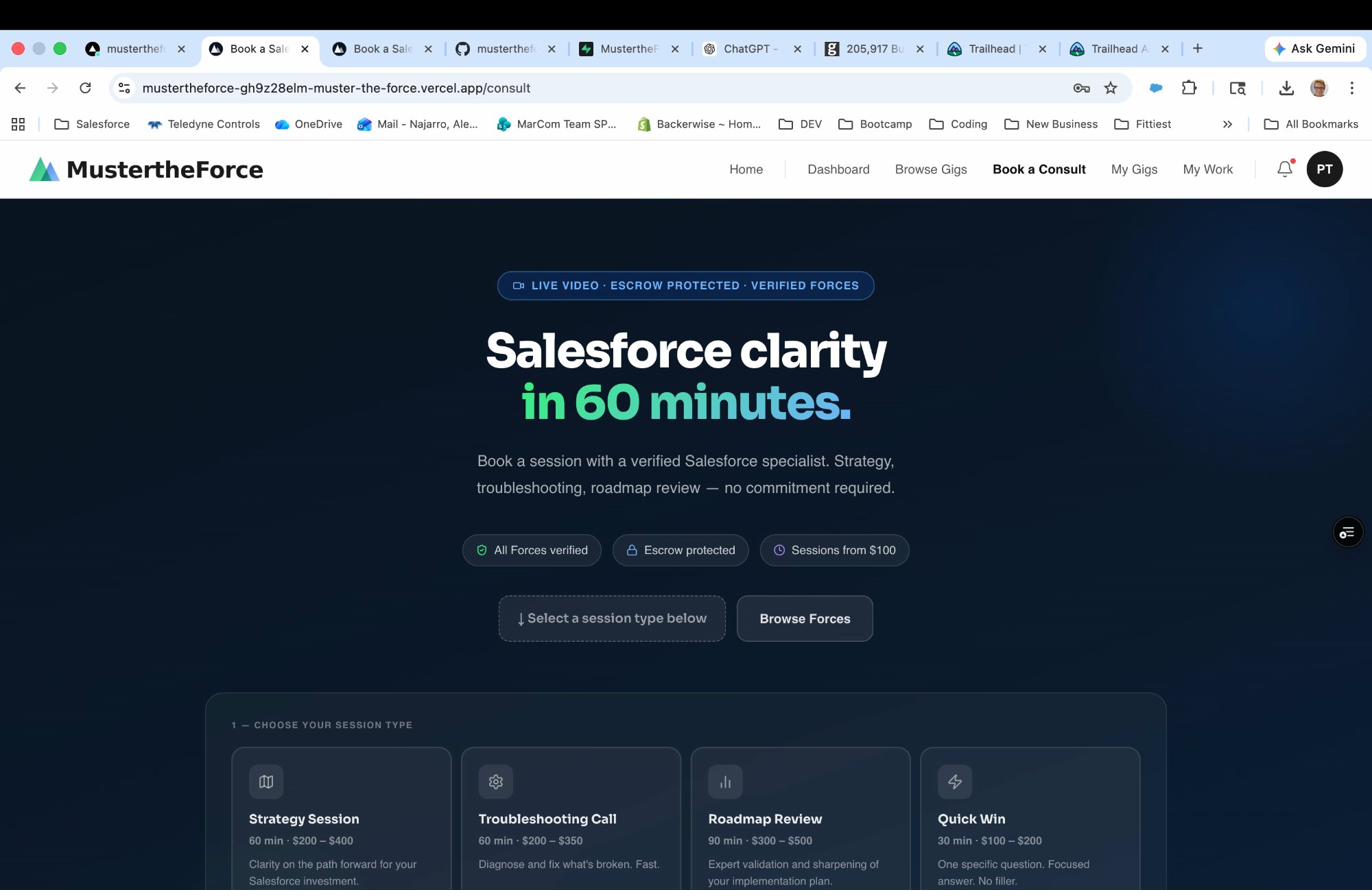Open the DEV bookmarks folder
This screenshot has width=1372, height=896.
[799, 124]
